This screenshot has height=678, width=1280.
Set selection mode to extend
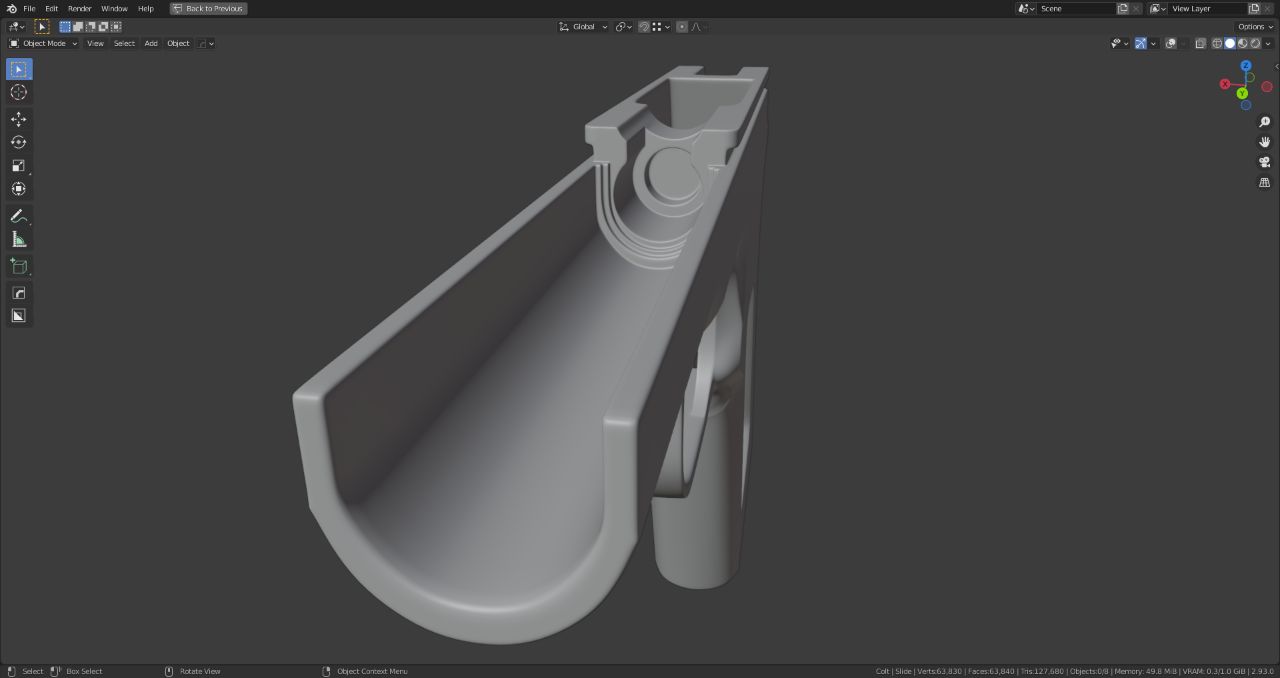point(78,27)
